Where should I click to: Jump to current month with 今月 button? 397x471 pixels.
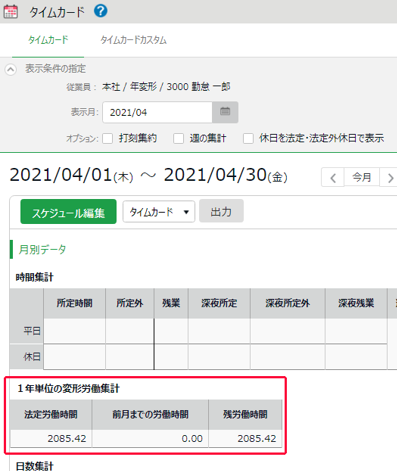[x=362, y=178]
